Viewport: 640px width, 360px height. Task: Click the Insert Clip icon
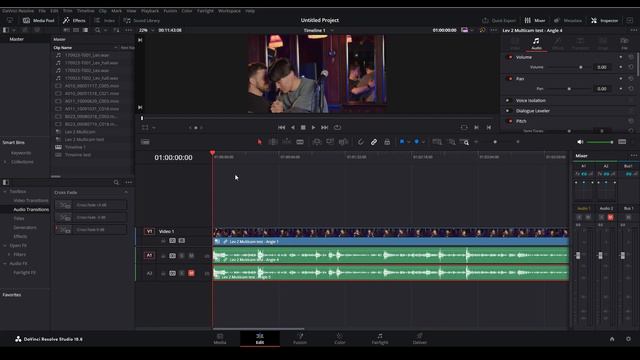click(x=317, y=142)
